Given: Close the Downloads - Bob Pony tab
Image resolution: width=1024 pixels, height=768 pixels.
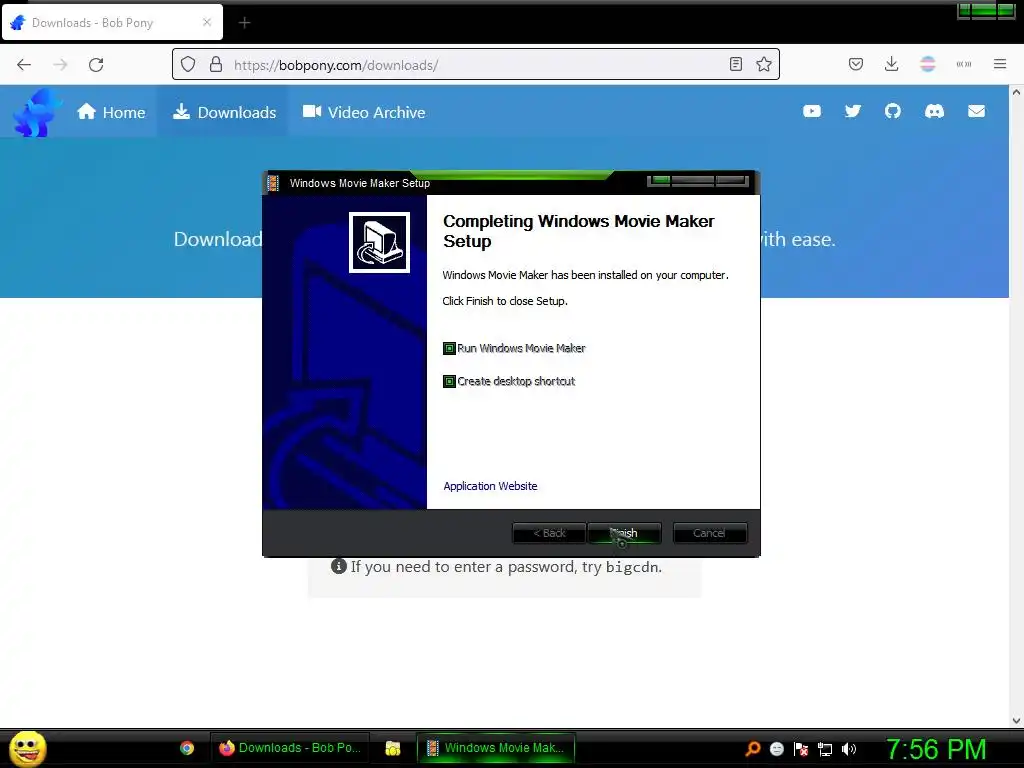Looking at the screenshot, I should 206,22.
